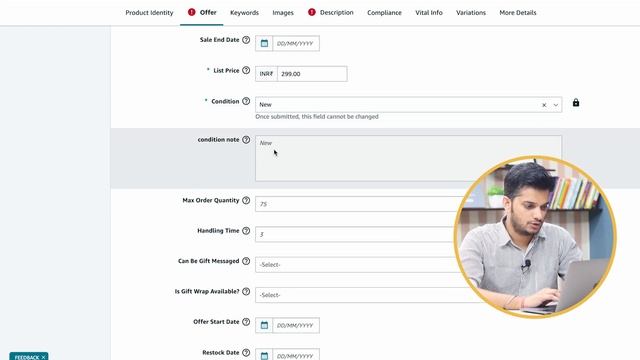Viewport: 640px width, 360px height.
Task: Click the List Price amount field
Action: pos(312,74)
